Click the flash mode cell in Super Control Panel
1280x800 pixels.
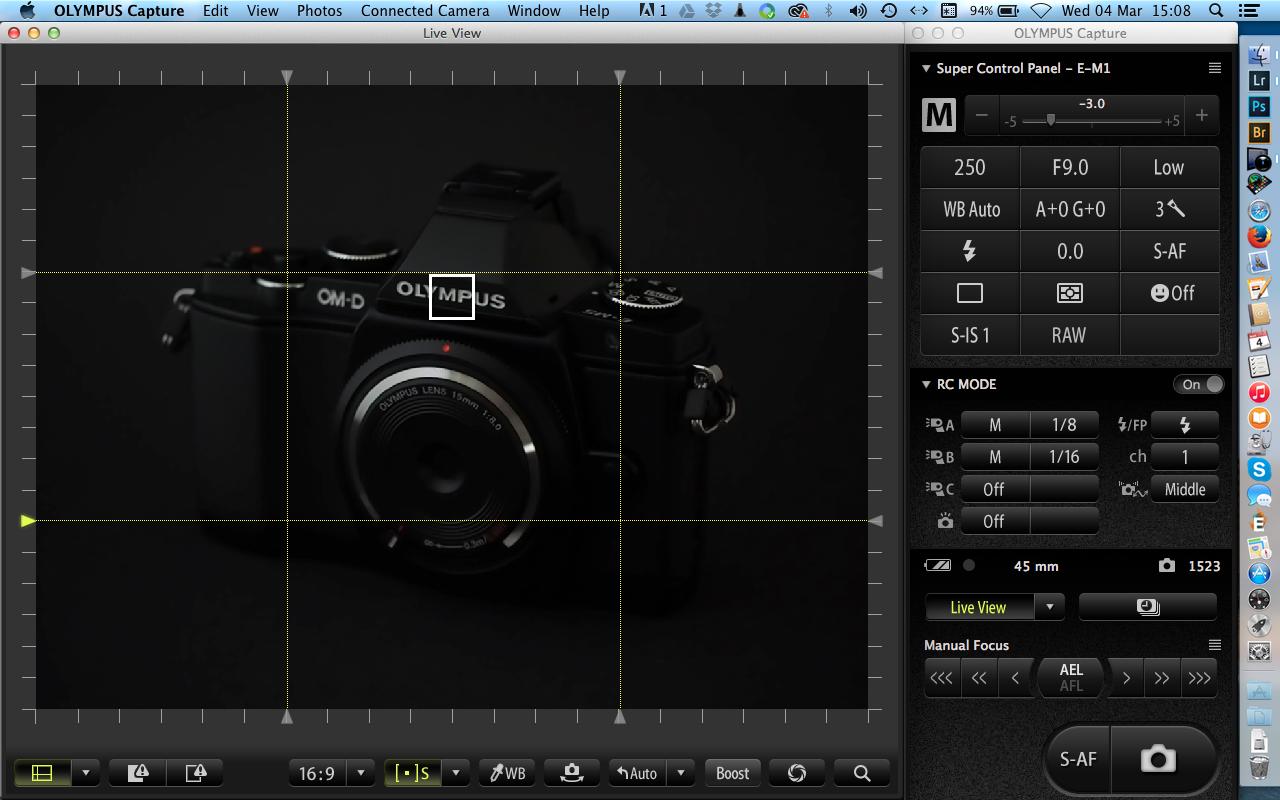pyautogui.click(x=970, y=252)
